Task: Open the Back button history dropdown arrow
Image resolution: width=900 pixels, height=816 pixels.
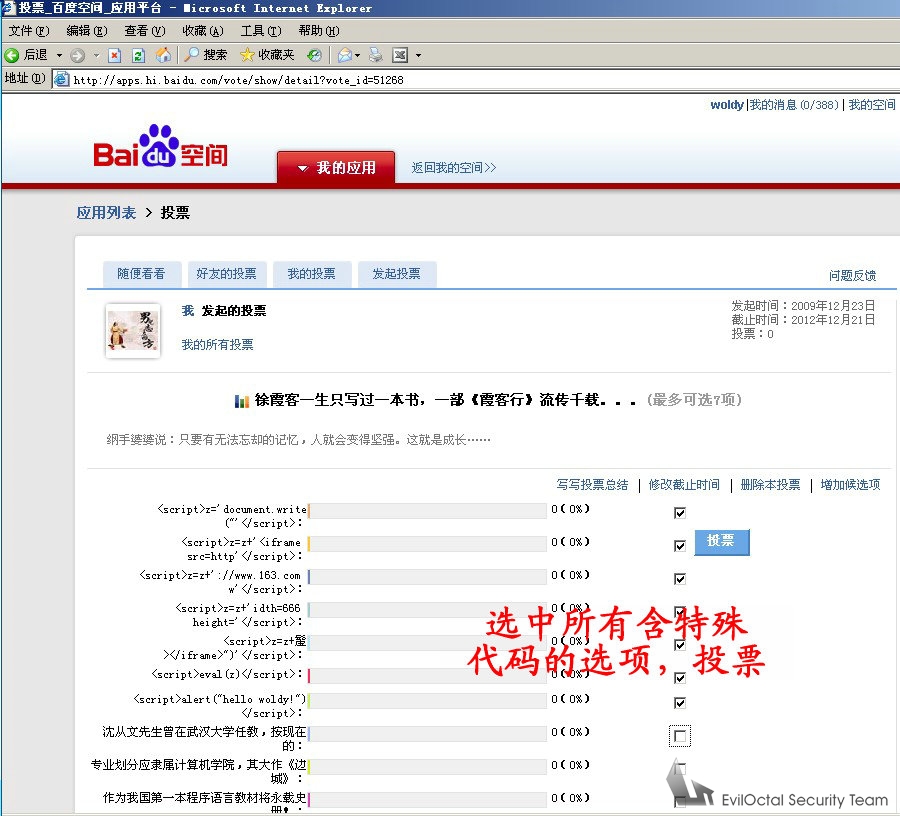Action: point(59,56)
